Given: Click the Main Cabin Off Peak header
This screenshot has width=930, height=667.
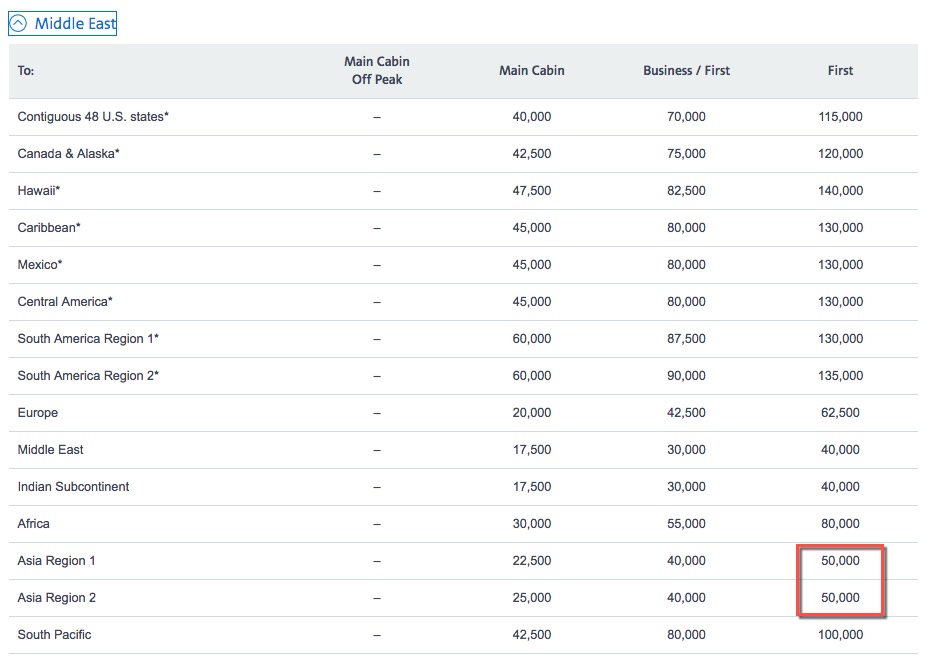Looking at the screenshot, I should pyautogui.click(x=377, y=71).
